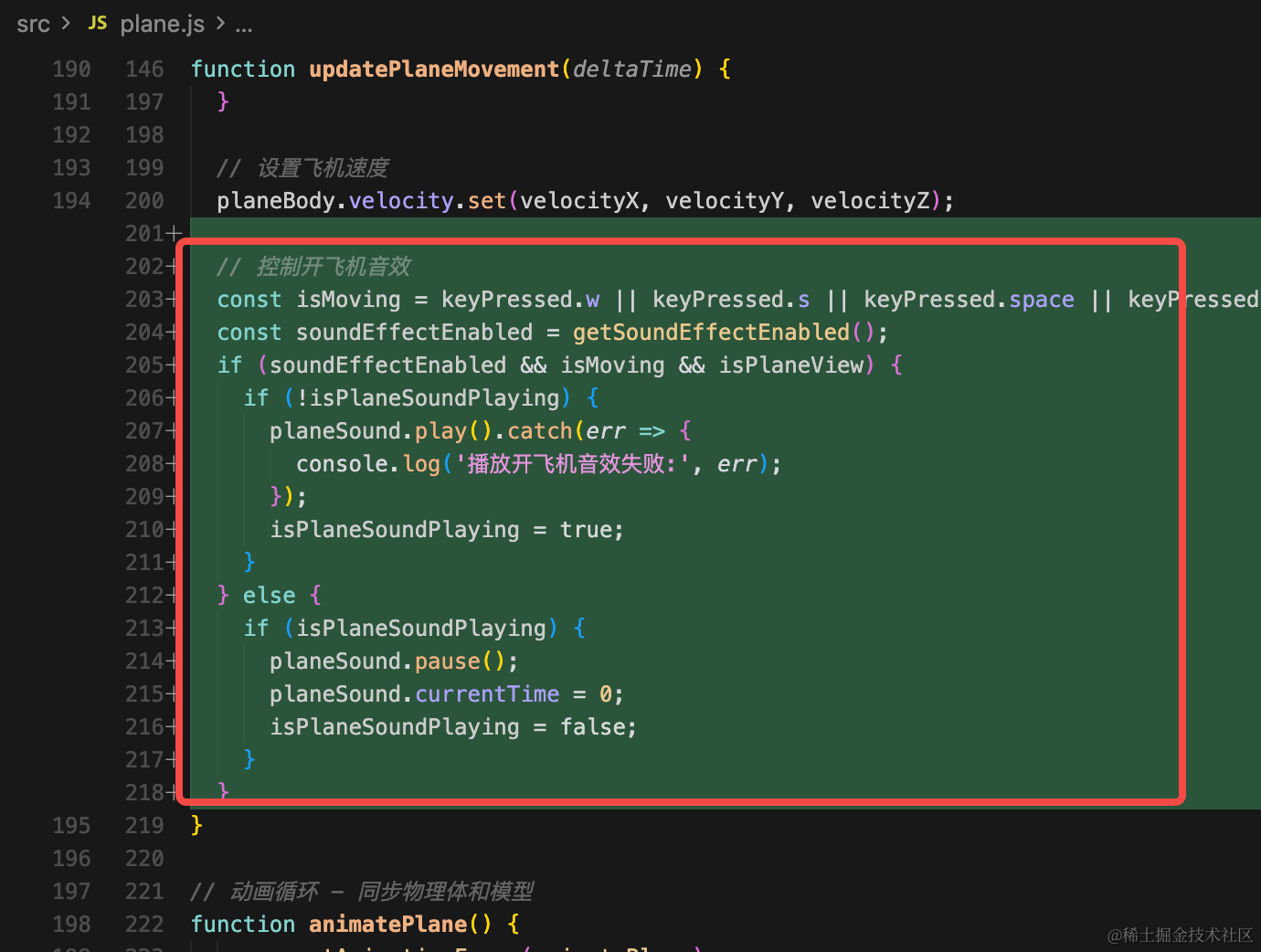Click added line number 212 in gutter
This screenshot has height=952, width=1261.
click(x=144, y=596)
